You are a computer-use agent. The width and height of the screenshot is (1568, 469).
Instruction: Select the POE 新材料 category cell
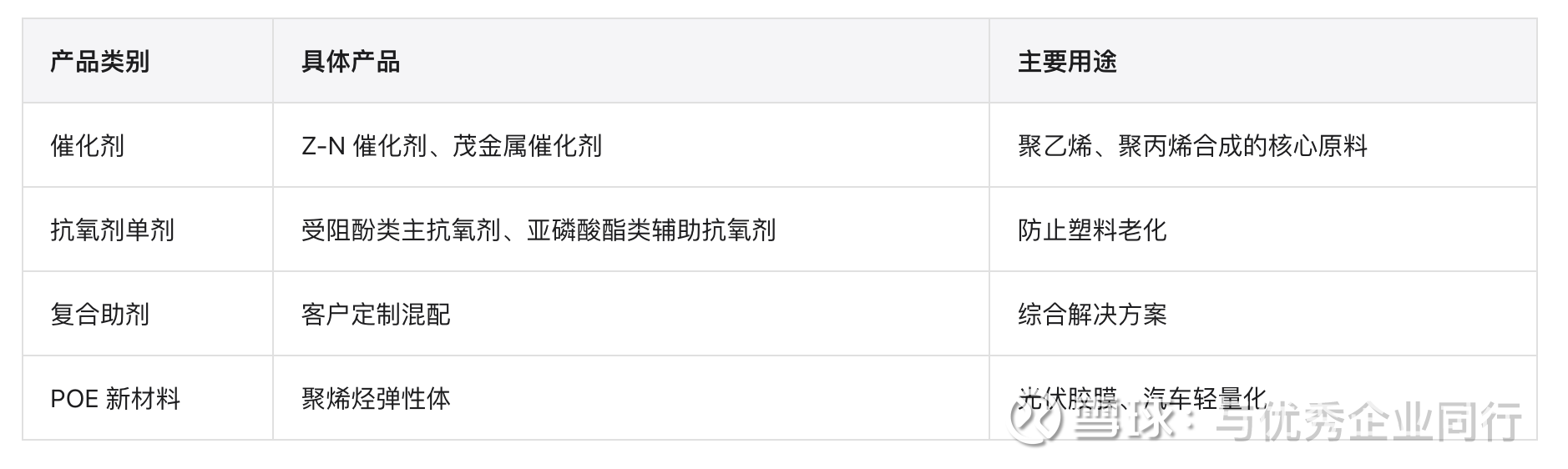click(115, 399)
